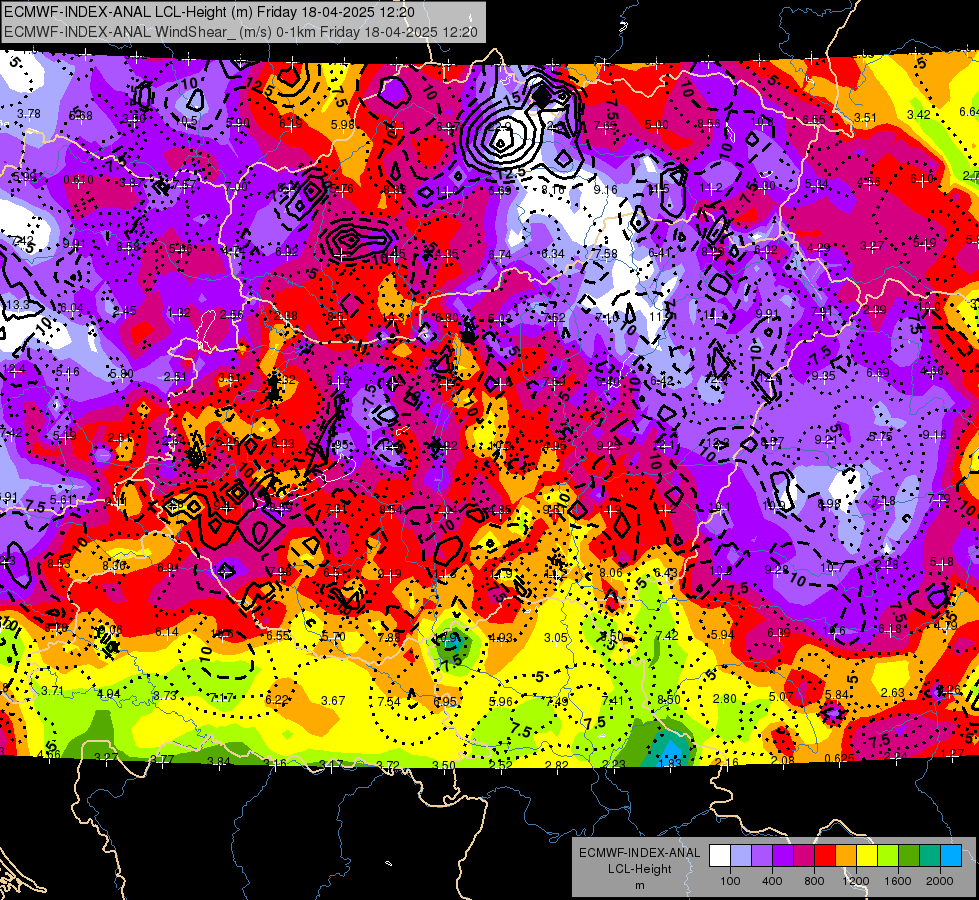Viewport: 979px width, 900px height.
Task: Click the 5.00 wind shear value
Action: click(x=657, y=125)
